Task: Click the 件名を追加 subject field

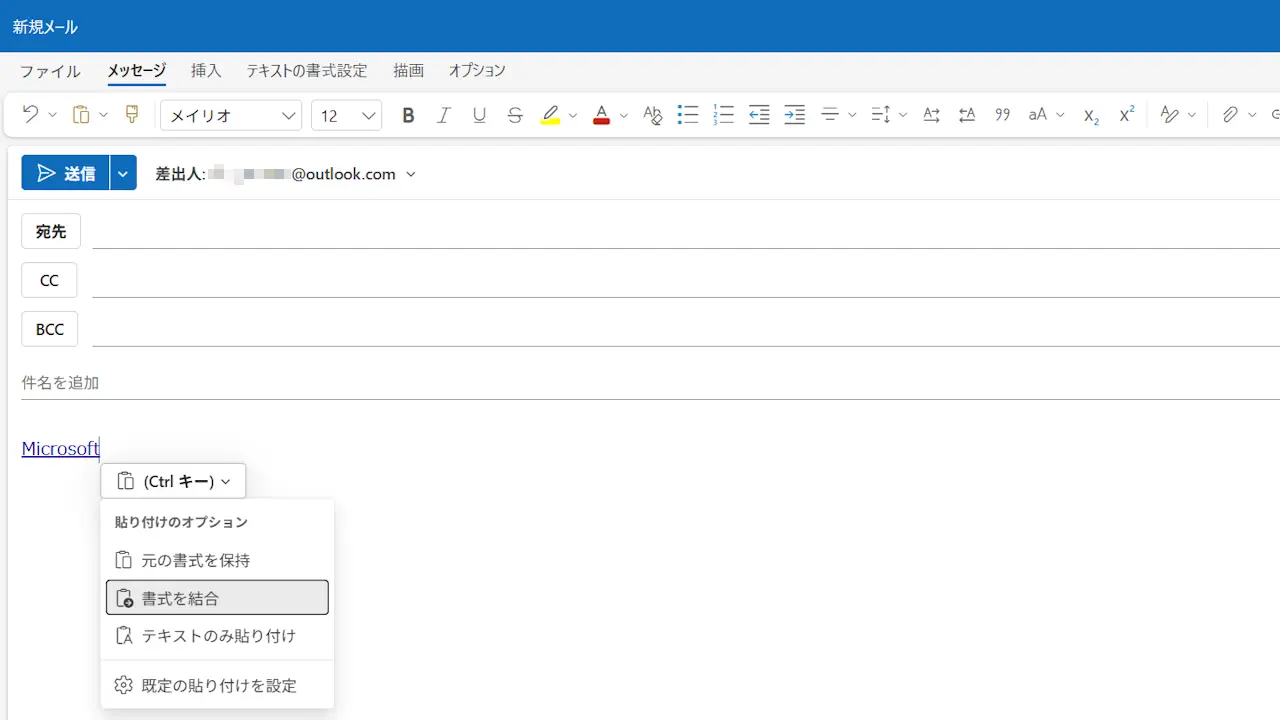Action: [400, 383]
